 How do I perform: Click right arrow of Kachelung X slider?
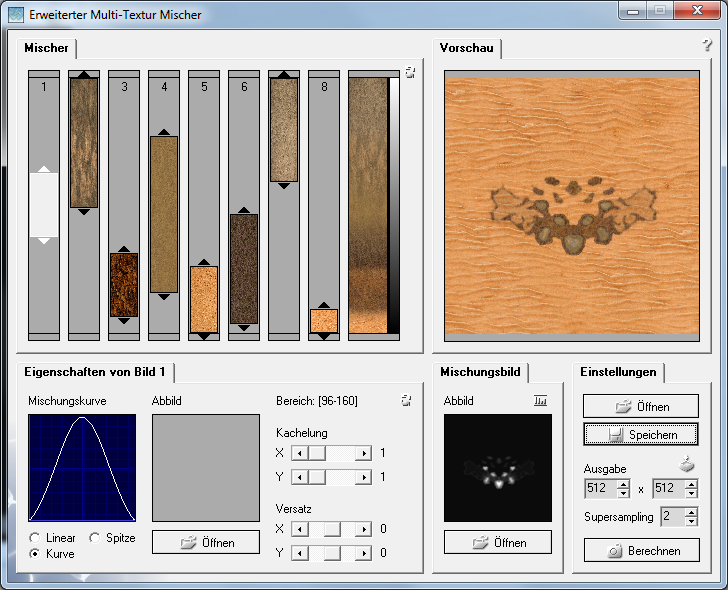(x=363, y=453)
